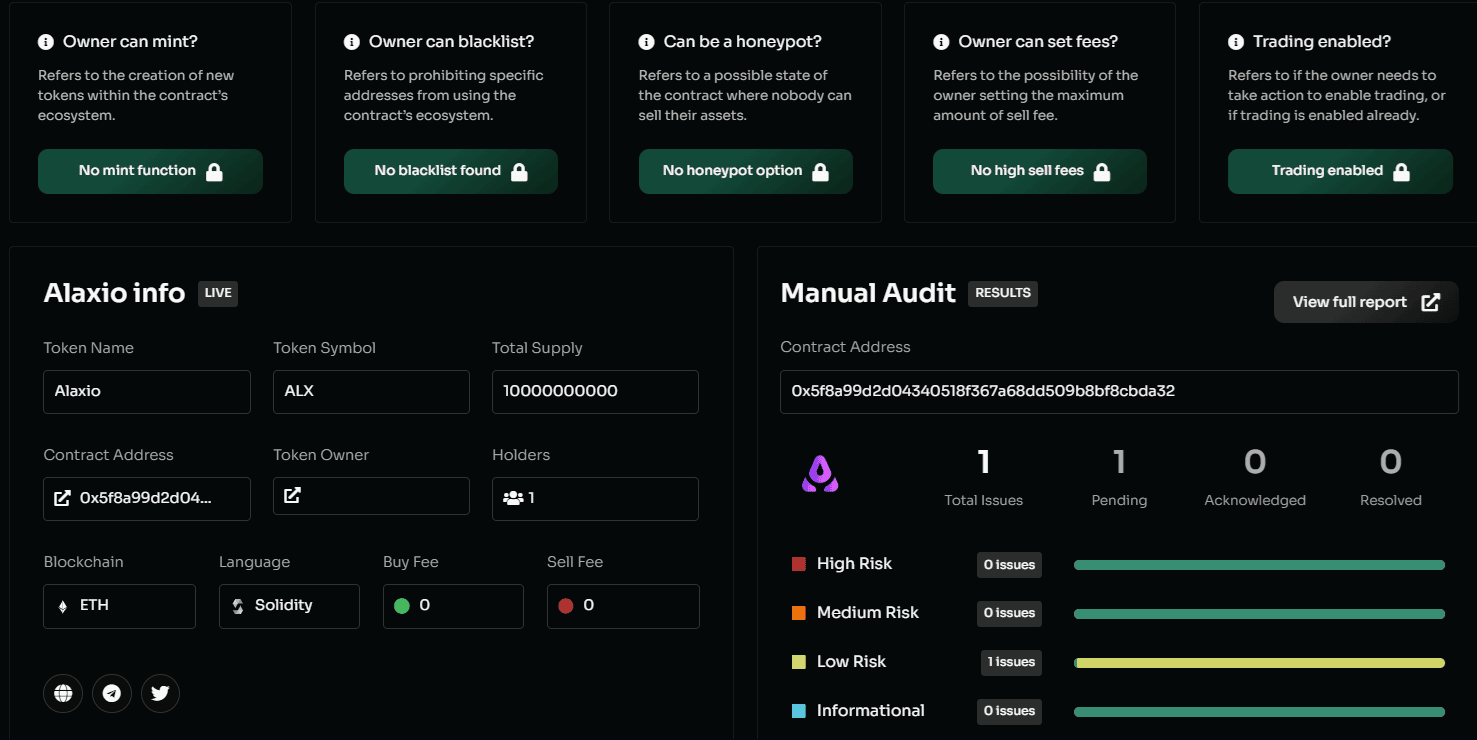1477x740 pixels.
Task: Click the No mint function button
Action: (x=150, y=171)
